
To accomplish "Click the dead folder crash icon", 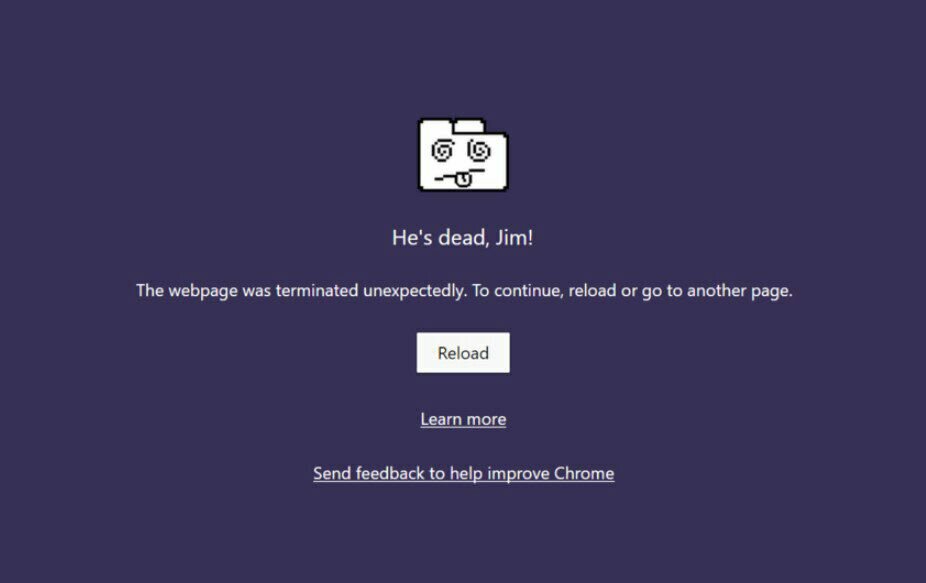I will (x=463, y=155).
